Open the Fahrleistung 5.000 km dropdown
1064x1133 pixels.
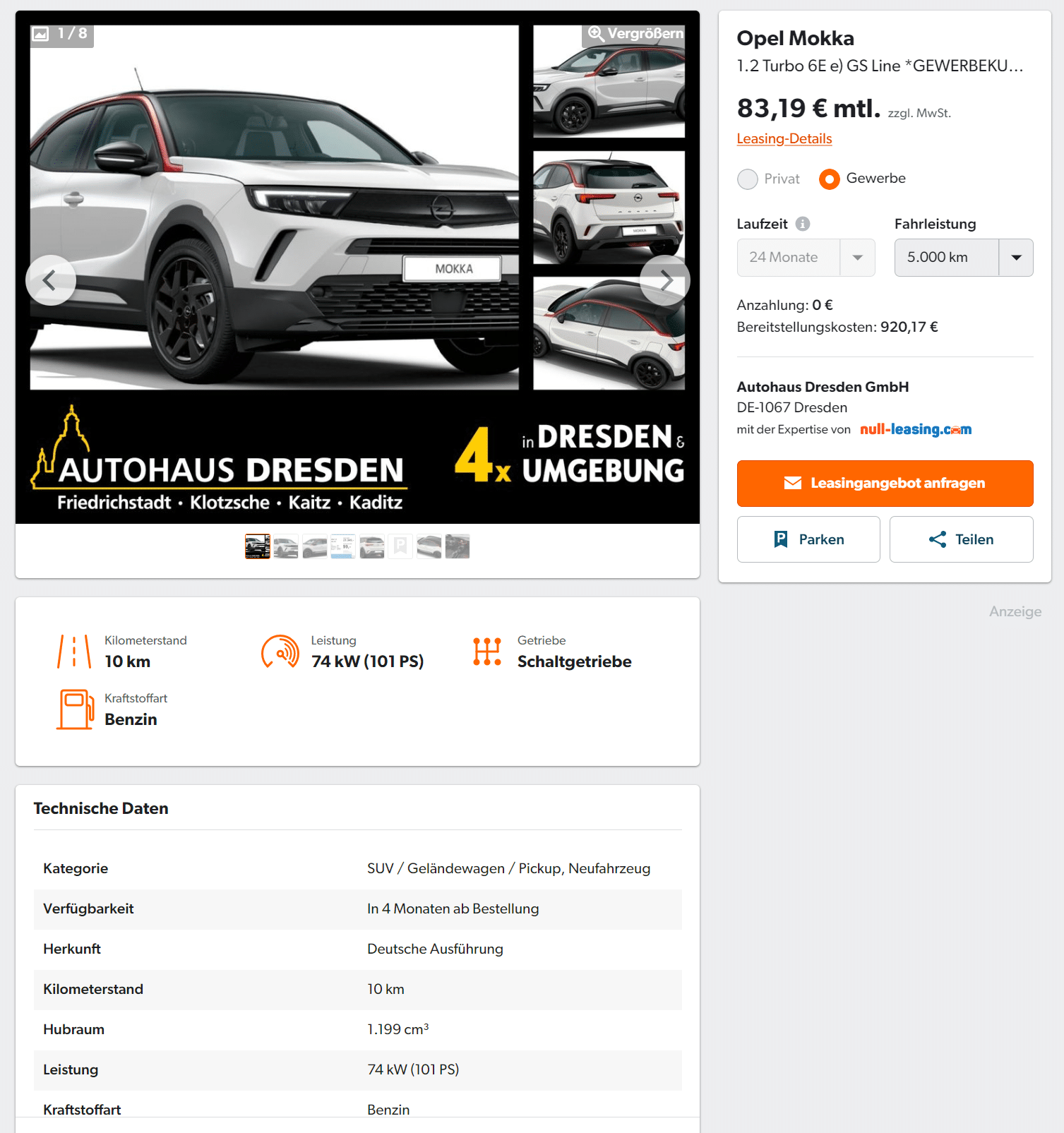[964, 258]
